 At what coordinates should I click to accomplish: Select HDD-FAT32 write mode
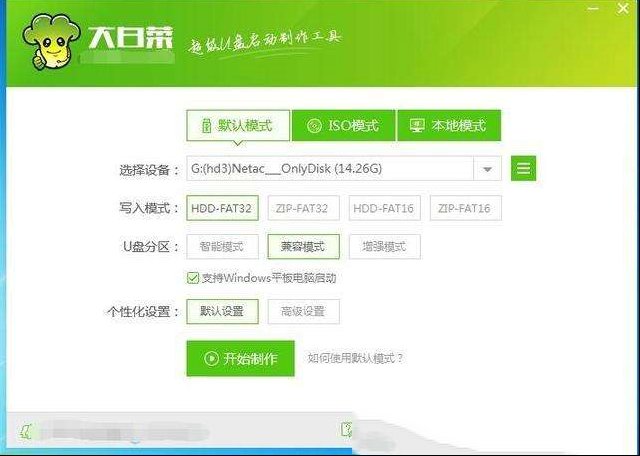(x=222, y=208)
